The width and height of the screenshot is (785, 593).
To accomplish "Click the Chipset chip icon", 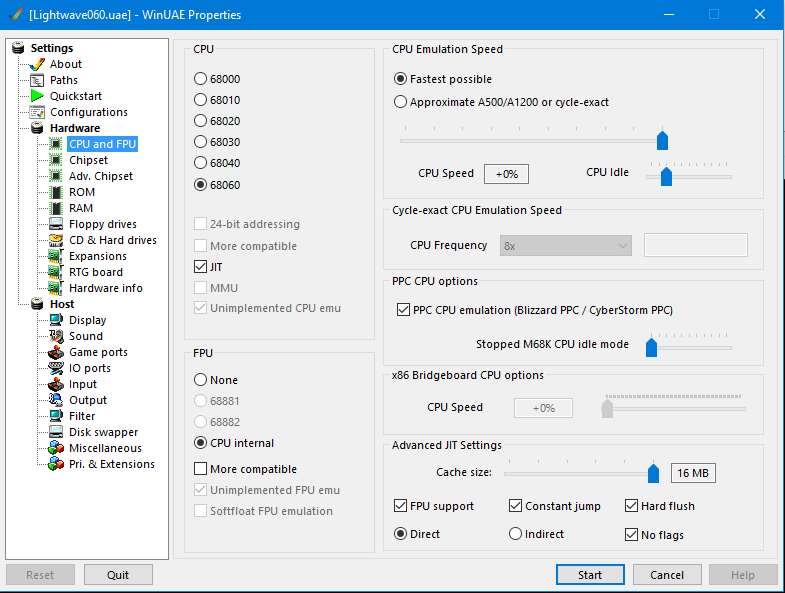I will [56, 160].
